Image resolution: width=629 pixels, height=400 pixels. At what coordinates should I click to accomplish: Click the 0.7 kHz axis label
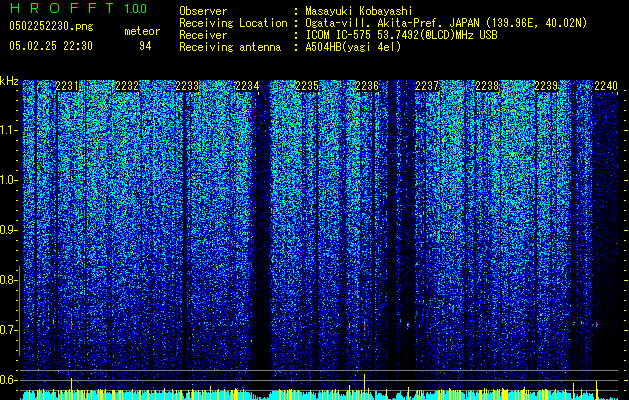coord(8,330)
